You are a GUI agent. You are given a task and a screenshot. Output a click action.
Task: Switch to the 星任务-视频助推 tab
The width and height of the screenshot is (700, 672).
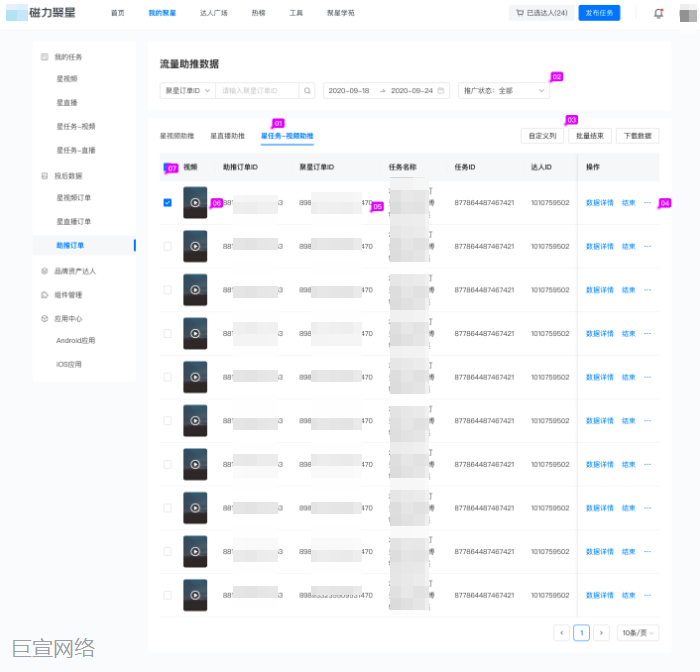tap(287, 136)
